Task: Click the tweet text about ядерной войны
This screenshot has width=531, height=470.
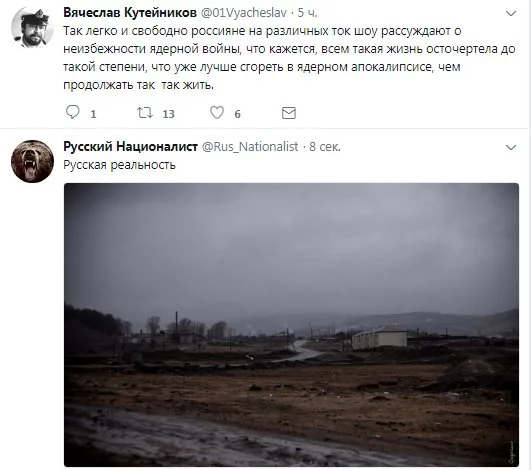Action: 289,58
